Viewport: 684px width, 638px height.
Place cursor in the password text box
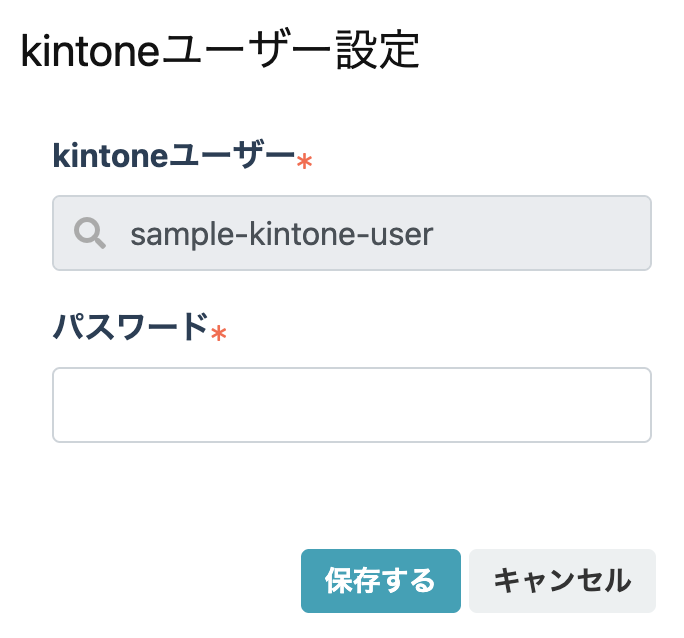[351, 405]
